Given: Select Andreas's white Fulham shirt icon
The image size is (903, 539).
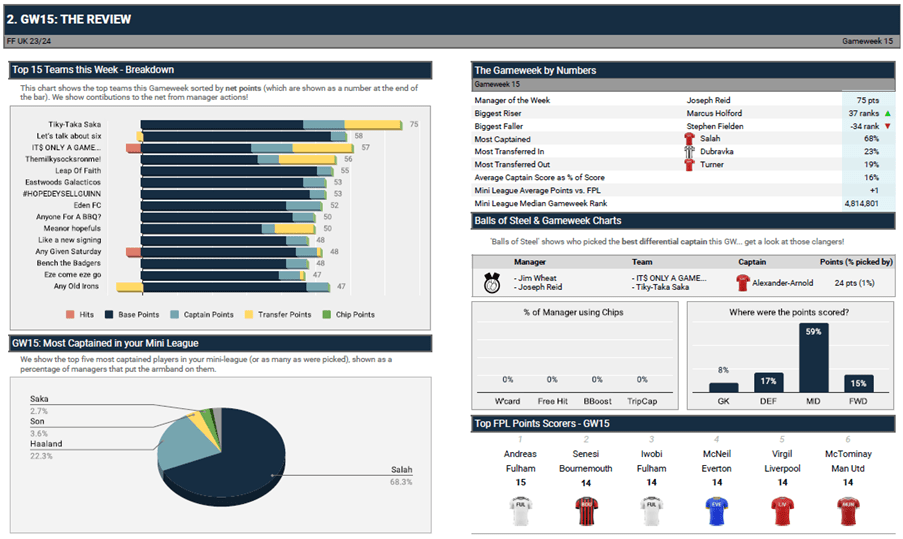Looking at the screenshot, I should [520, 510].
